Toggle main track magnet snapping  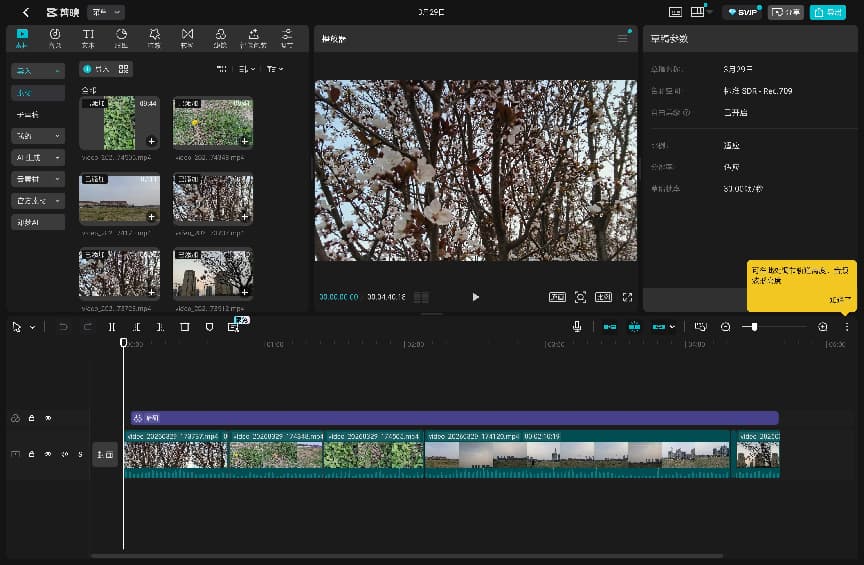(609, 327)
